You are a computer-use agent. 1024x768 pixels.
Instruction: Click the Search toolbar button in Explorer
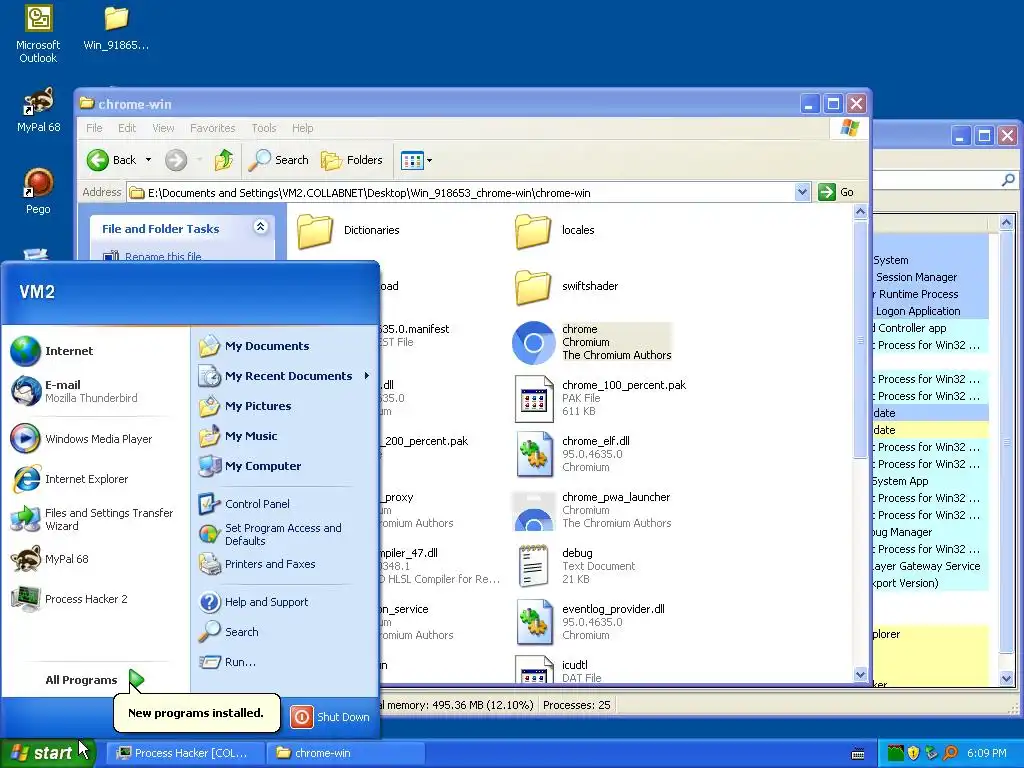pyautogui.click(x=278, y=160)
